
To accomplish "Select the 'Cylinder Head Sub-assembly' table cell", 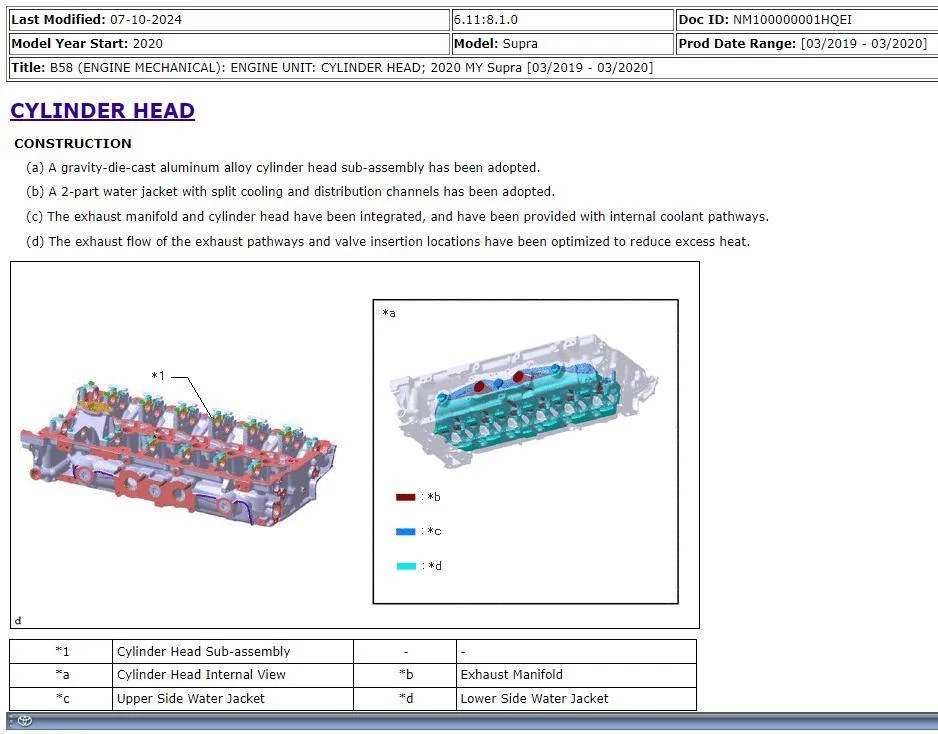I will pyautogui.click(x=233, y=651).
